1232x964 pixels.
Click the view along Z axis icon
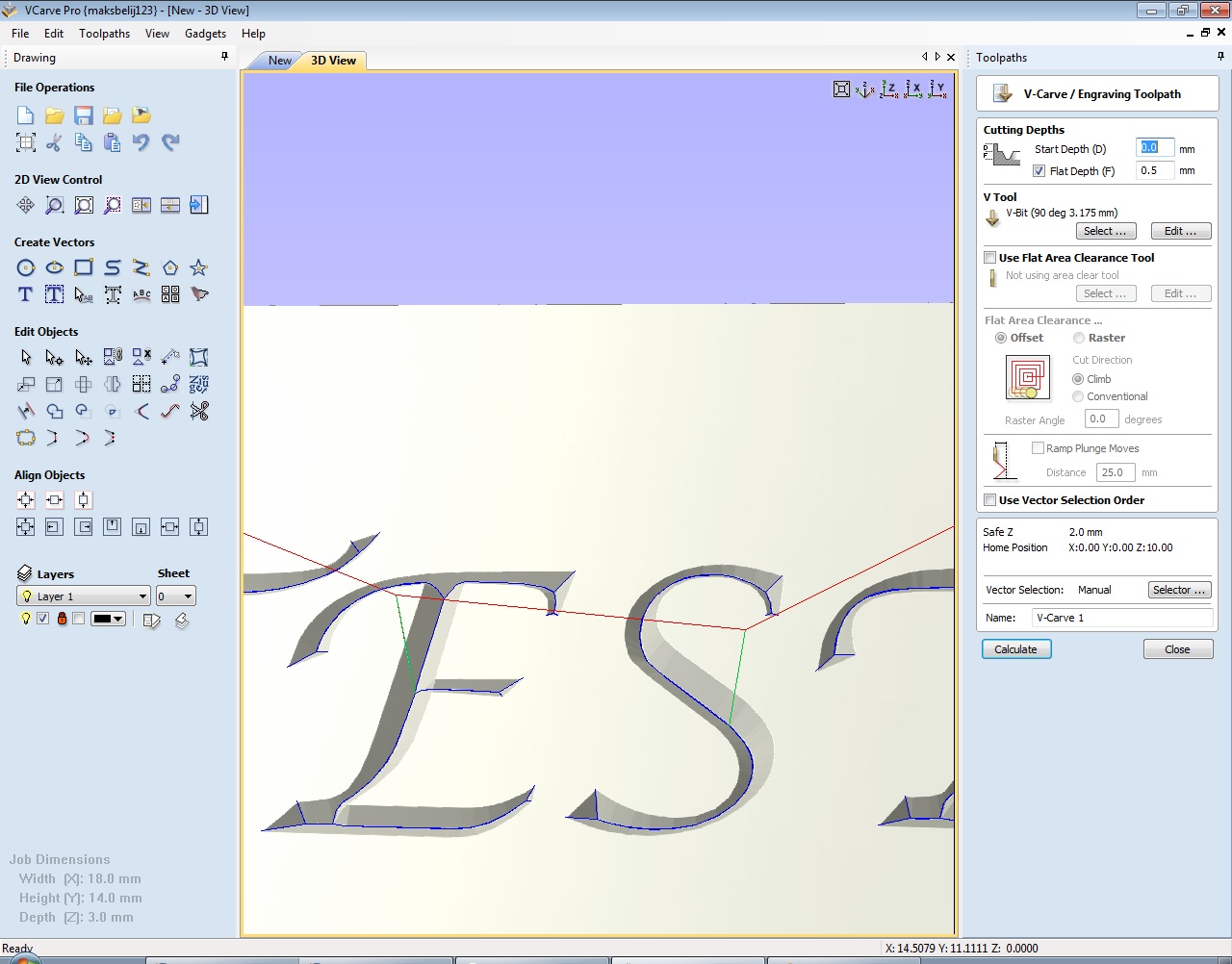[x=889, y=89]
